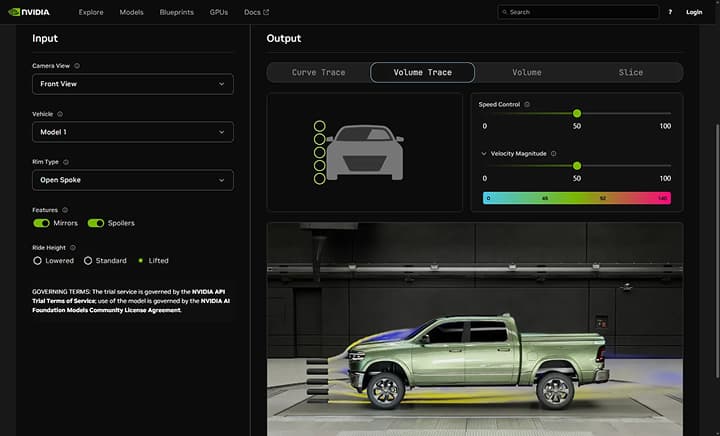Open the Camera View dropdown
Viewport: 720px width, 436px height.
(x=133, y=84)
